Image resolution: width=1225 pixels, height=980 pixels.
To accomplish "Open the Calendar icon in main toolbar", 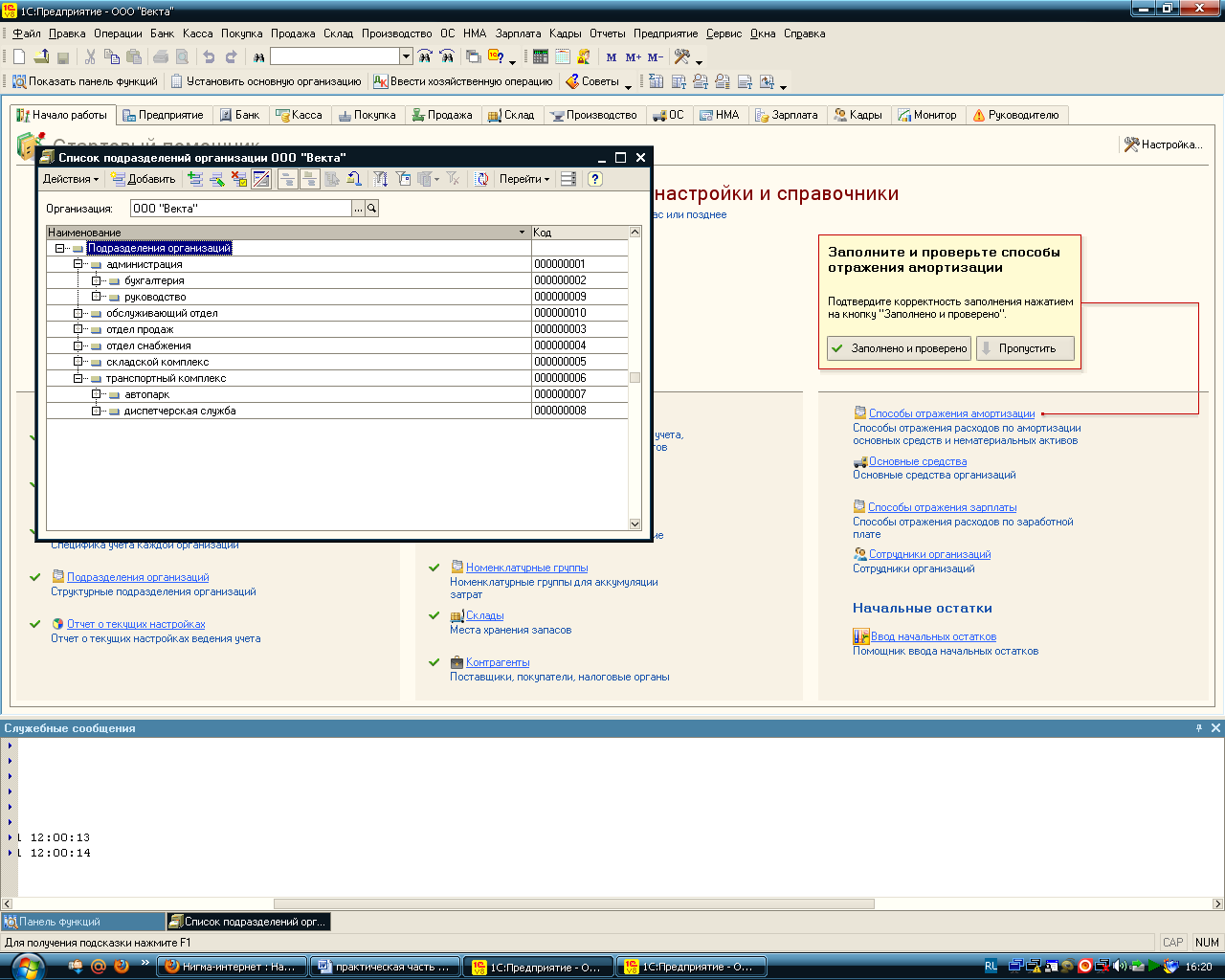I will point(563,57).
